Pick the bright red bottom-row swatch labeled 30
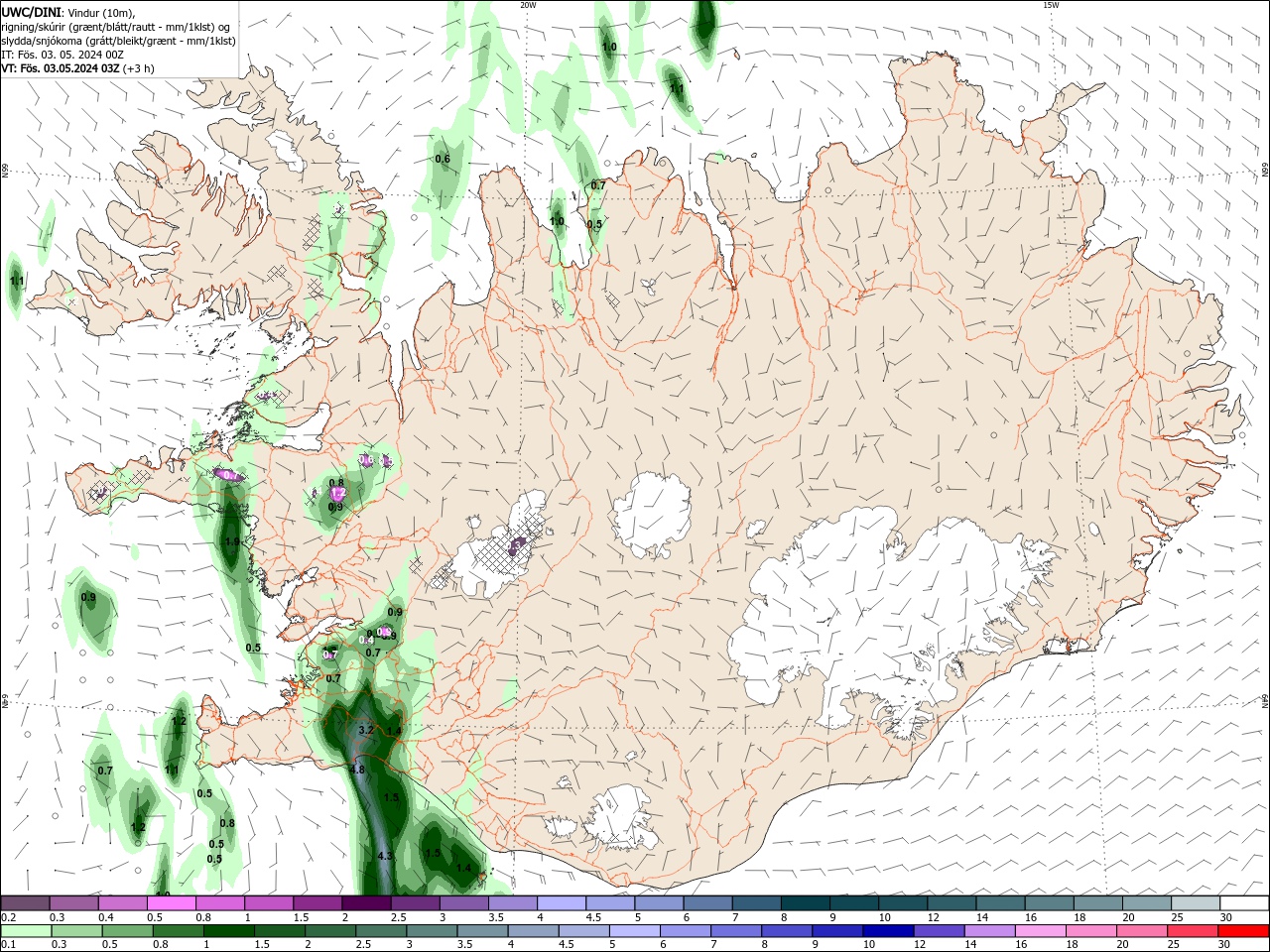Screen dimensions: 1270x952 tap(1242, 931)
